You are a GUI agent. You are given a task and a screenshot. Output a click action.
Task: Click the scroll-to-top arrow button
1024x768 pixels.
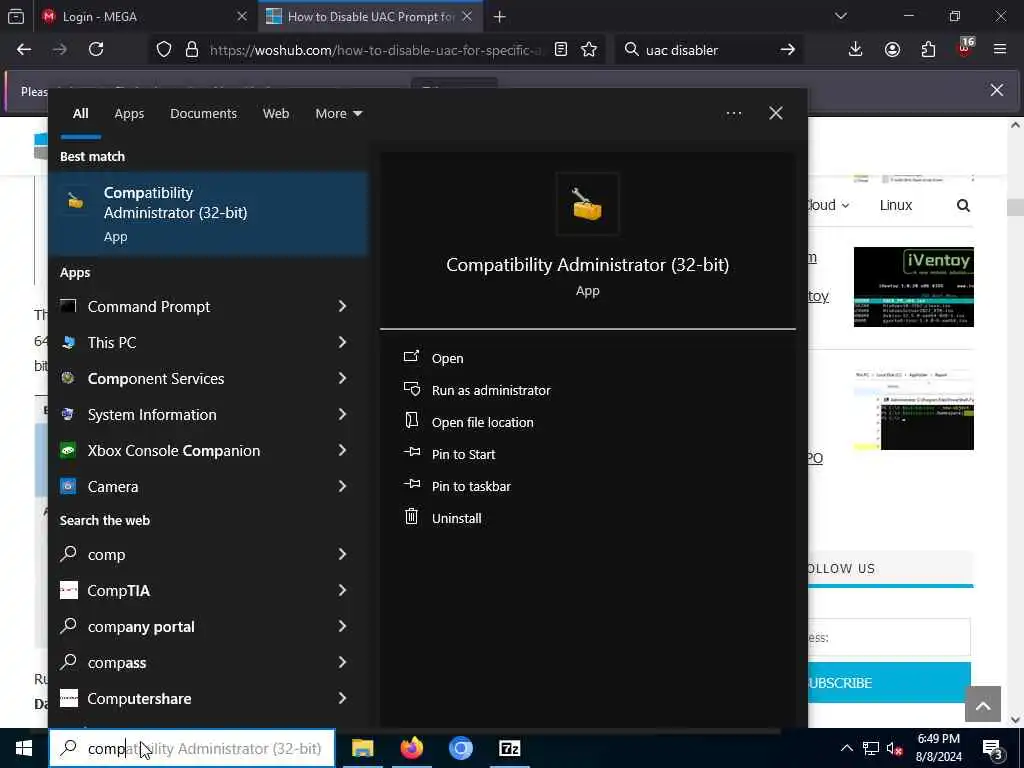(983, 704)
